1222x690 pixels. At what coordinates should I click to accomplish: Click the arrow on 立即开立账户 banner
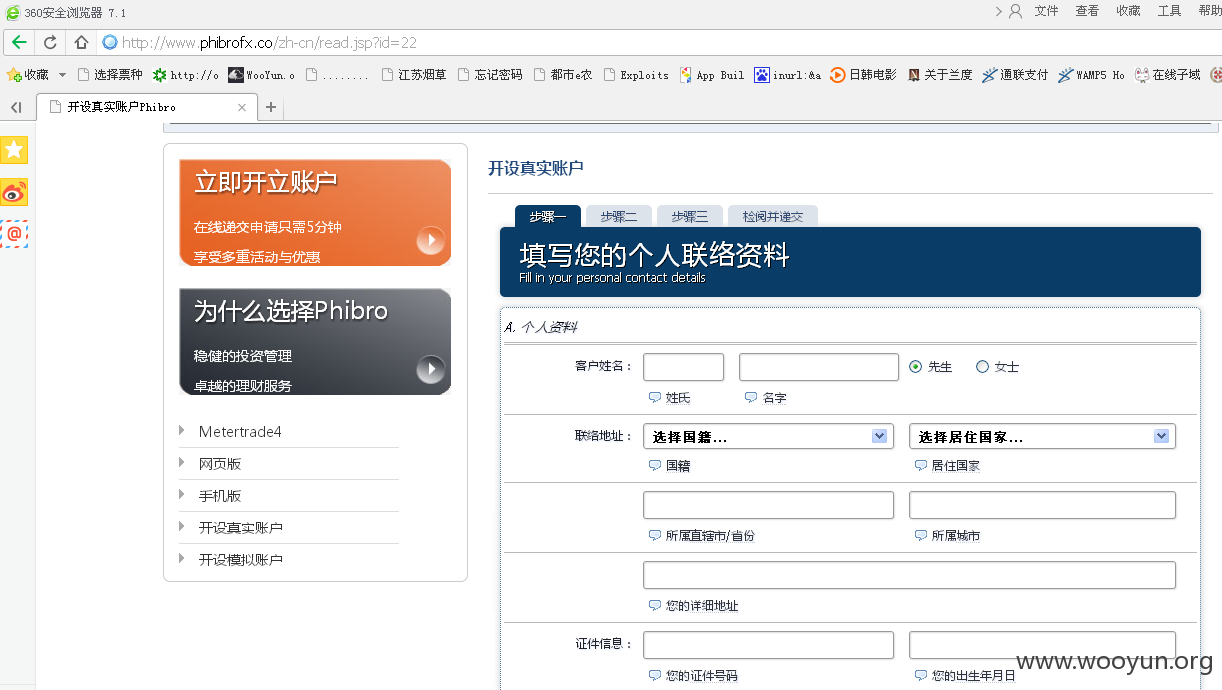coord(431,240)
